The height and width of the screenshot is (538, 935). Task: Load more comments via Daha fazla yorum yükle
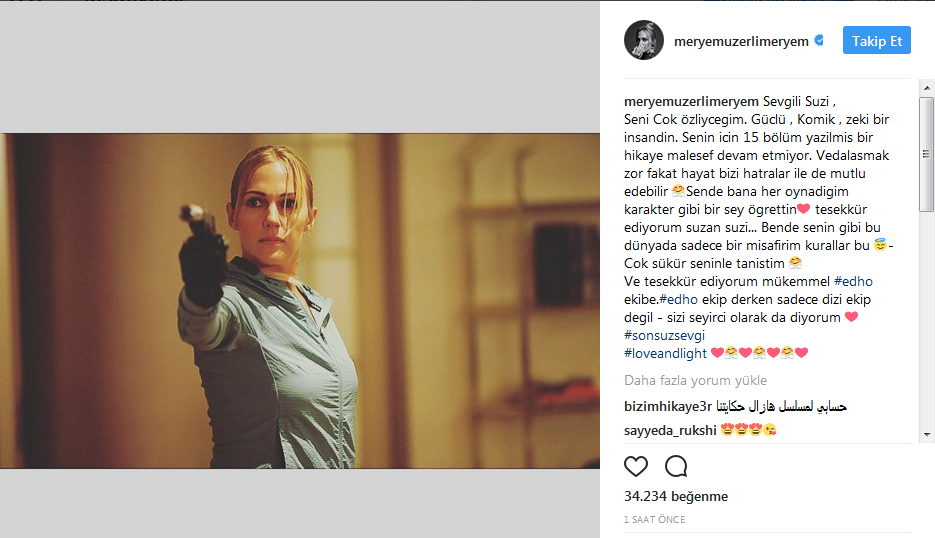[x=695, y=380]
